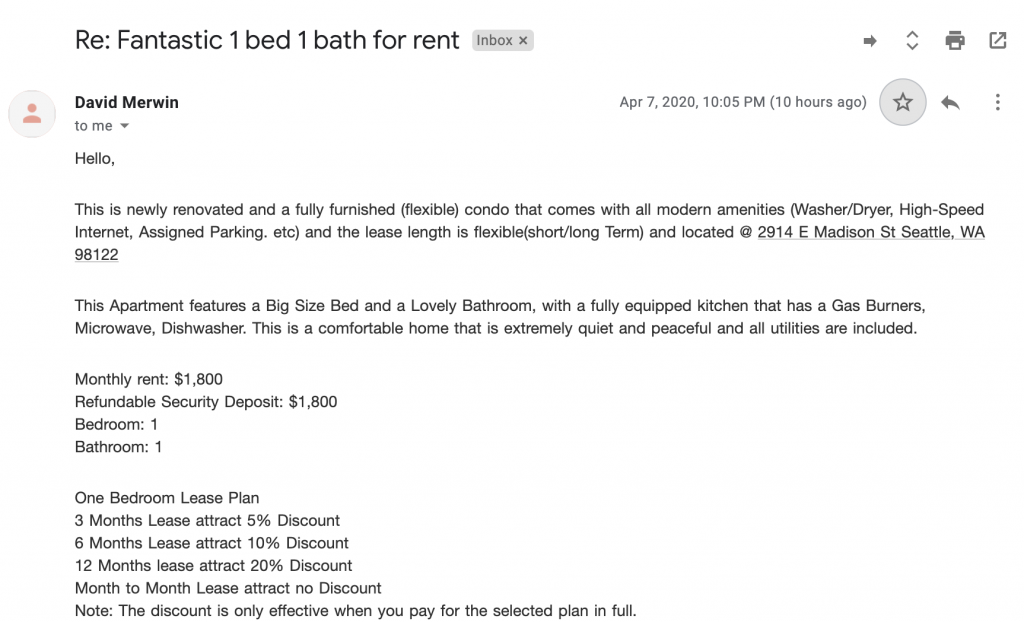Click the 'One Bedroom Lease Plan' heading
1024x622 pixels.
point(167,498)
